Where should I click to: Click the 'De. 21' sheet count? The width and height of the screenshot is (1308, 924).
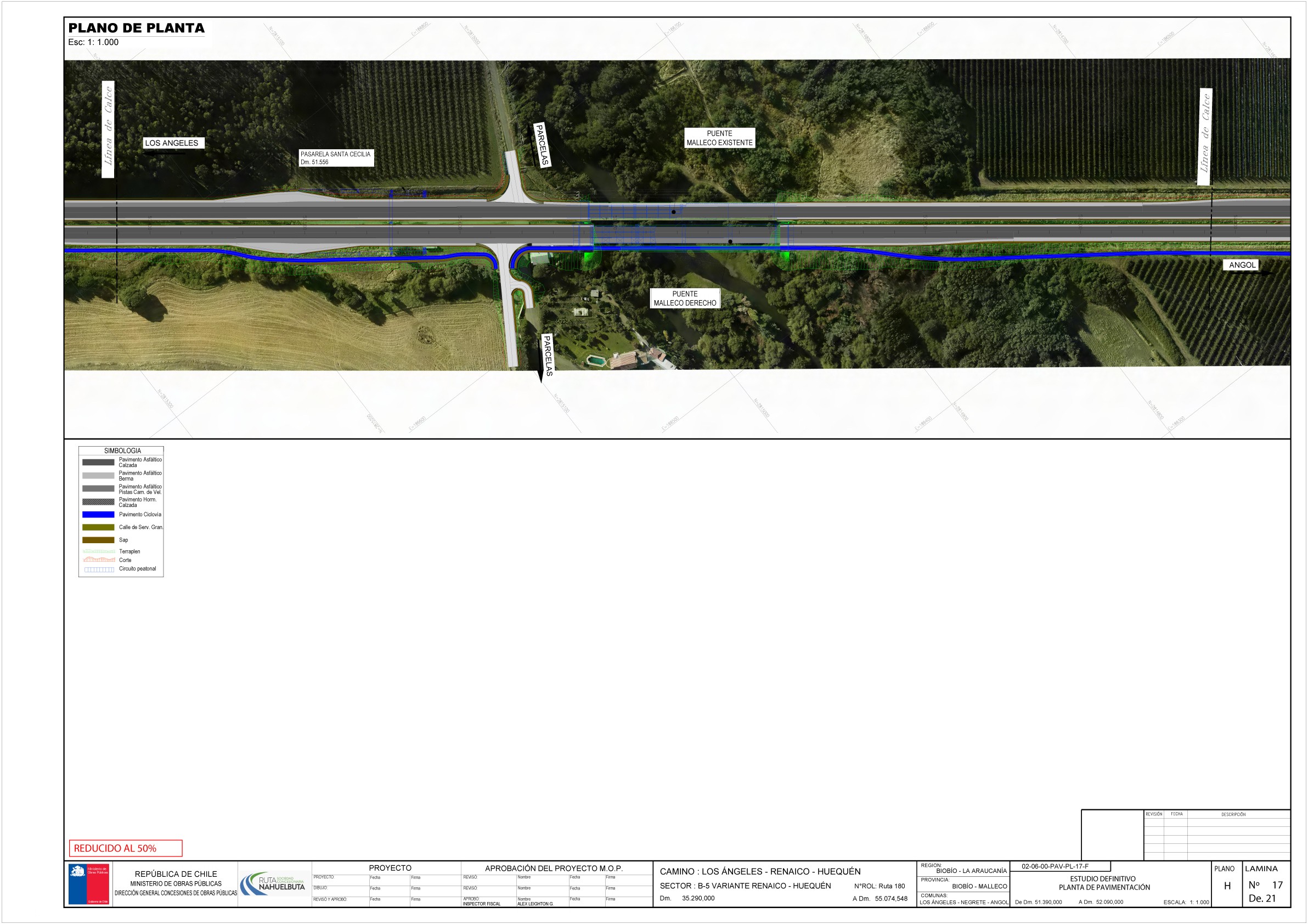click(x=1262, y=898)
